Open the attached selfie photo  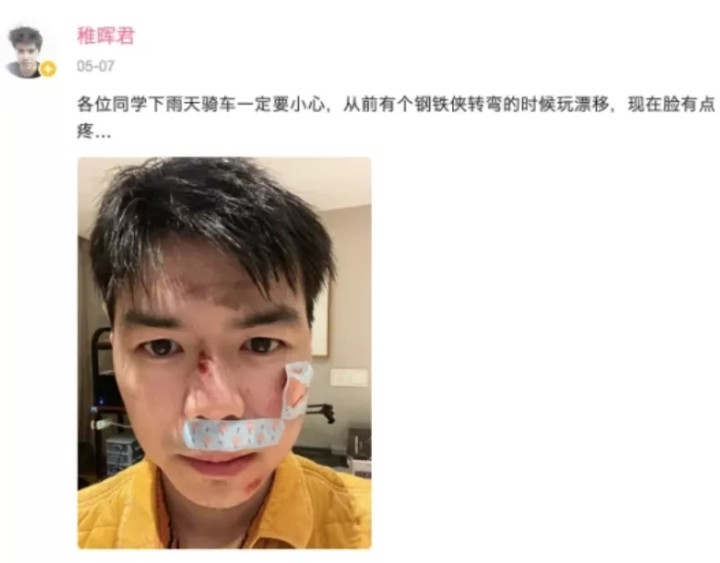click(224, 353)
